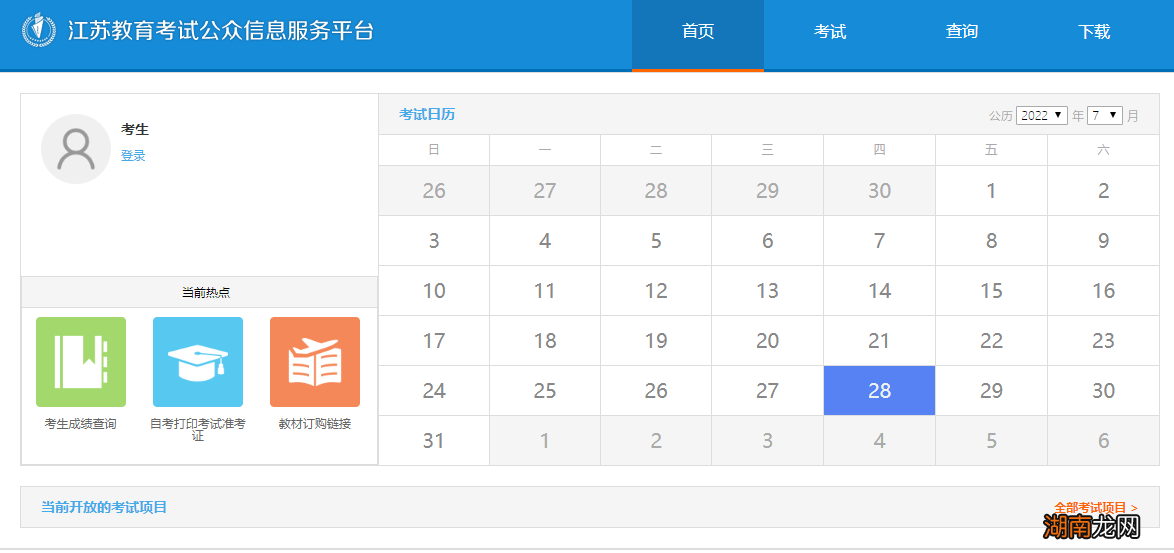Select date 31 in the last row
Image resolution: width=1174 pixels, height=553 pixels.
pyautogui.click(x=434, y=441)
